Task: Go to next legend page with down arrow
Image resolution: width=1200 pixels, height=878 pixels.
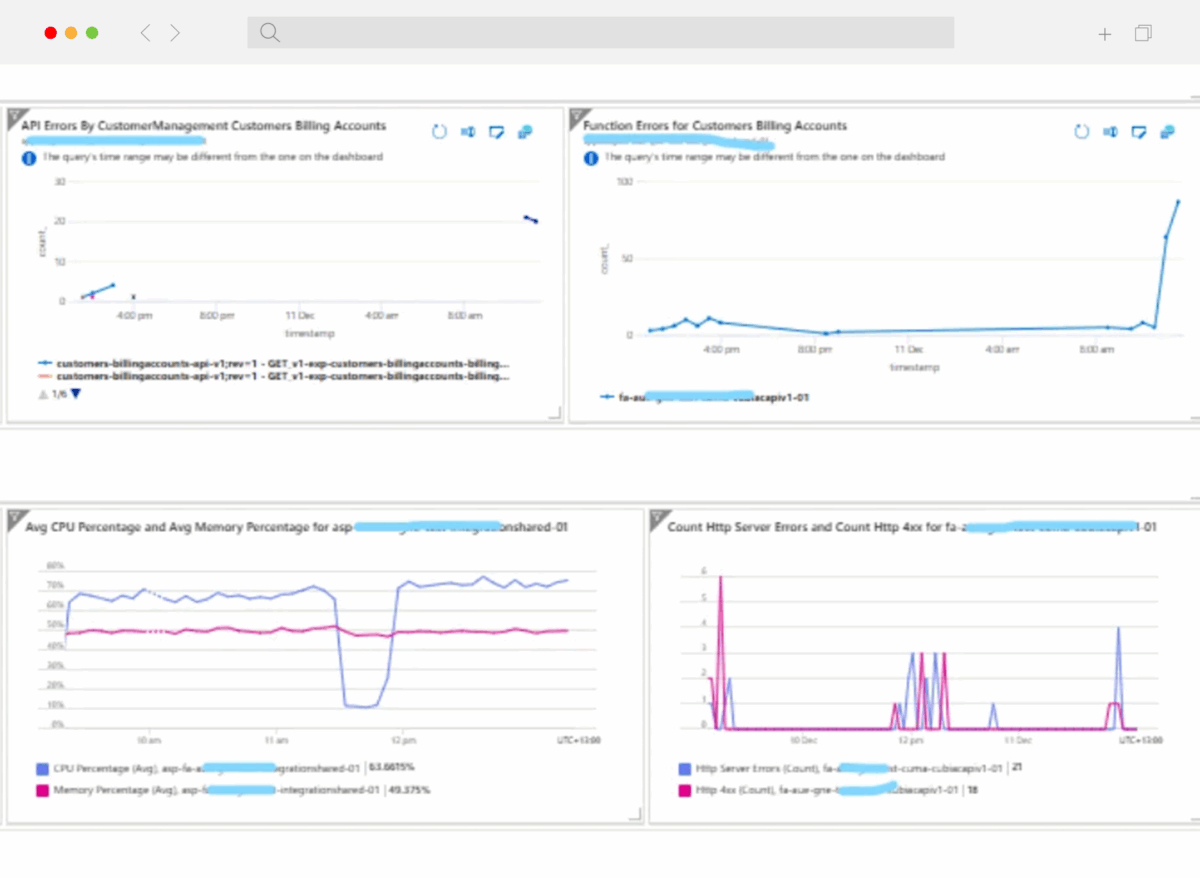Action: point(76,394)
